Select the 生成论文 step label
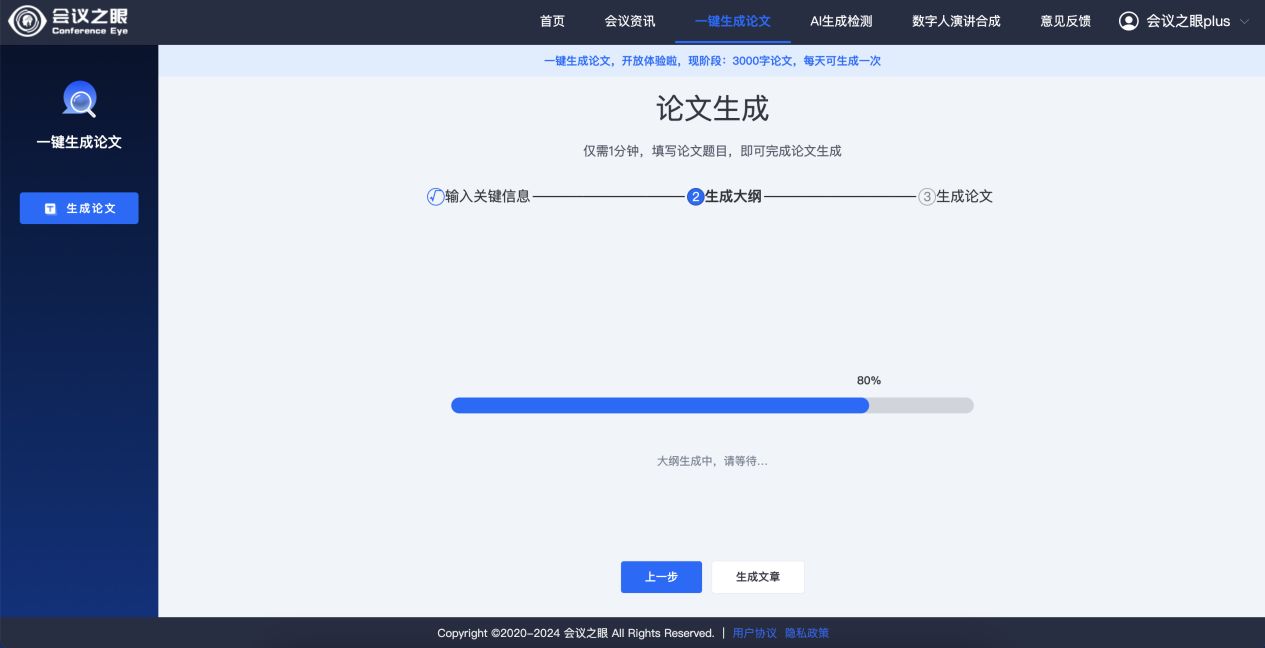The width and height of the screenshot is (1265, 648). tap(964, 197)
